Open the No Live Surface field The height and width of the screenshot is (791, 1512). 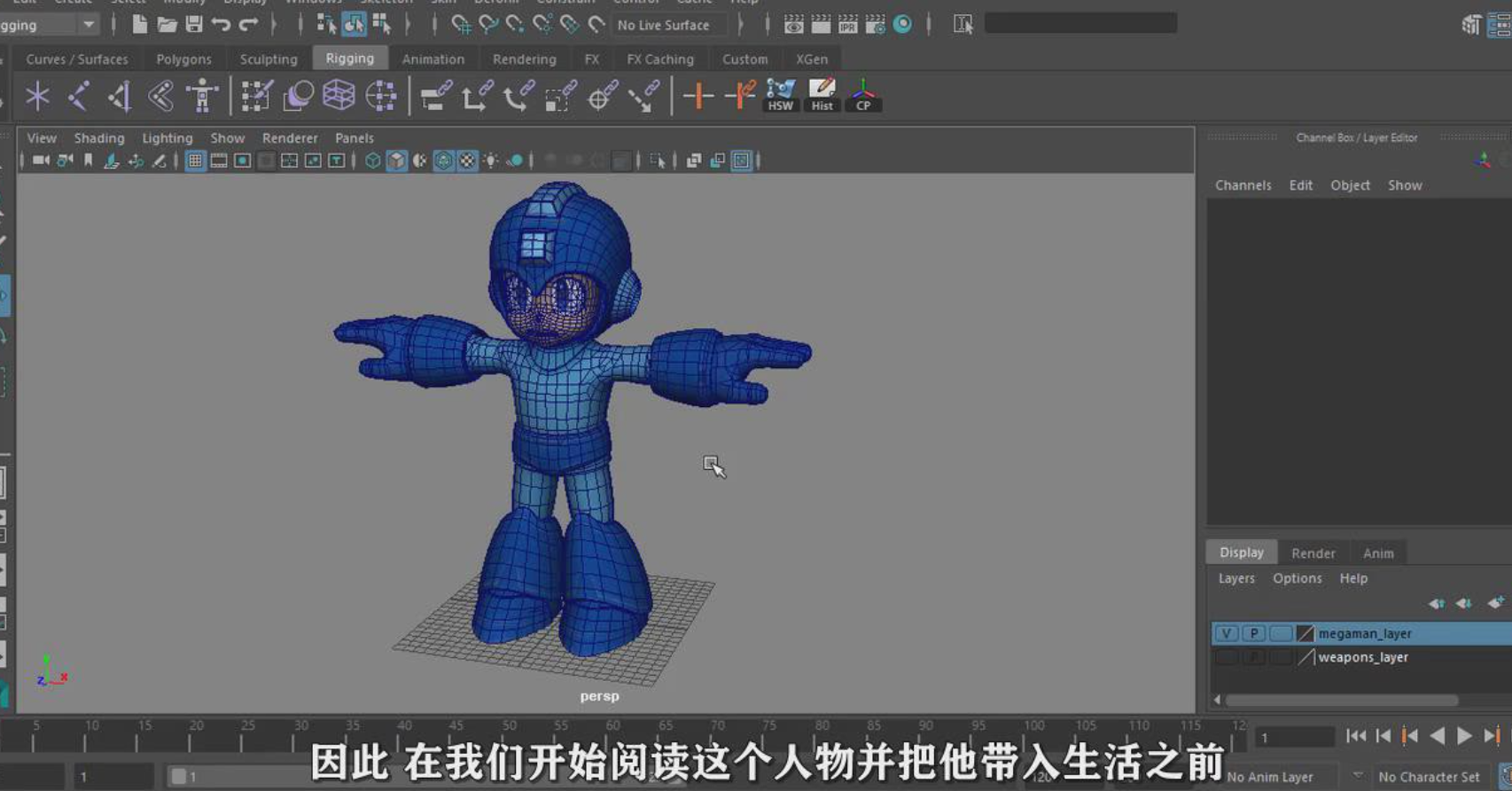669,25
